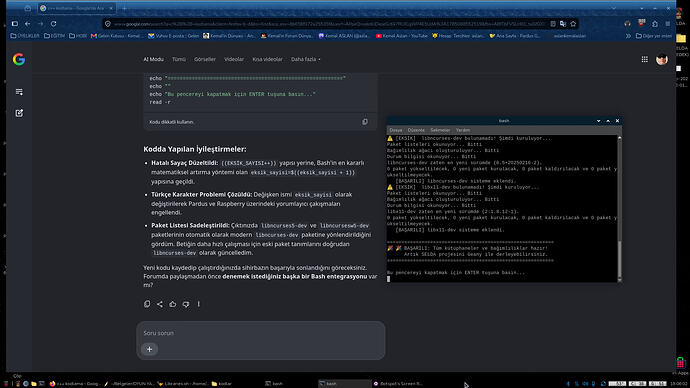Open Dosya menu in bash terminal
The height and width of the screenshot is (388, 690).
tap(396, 130)
